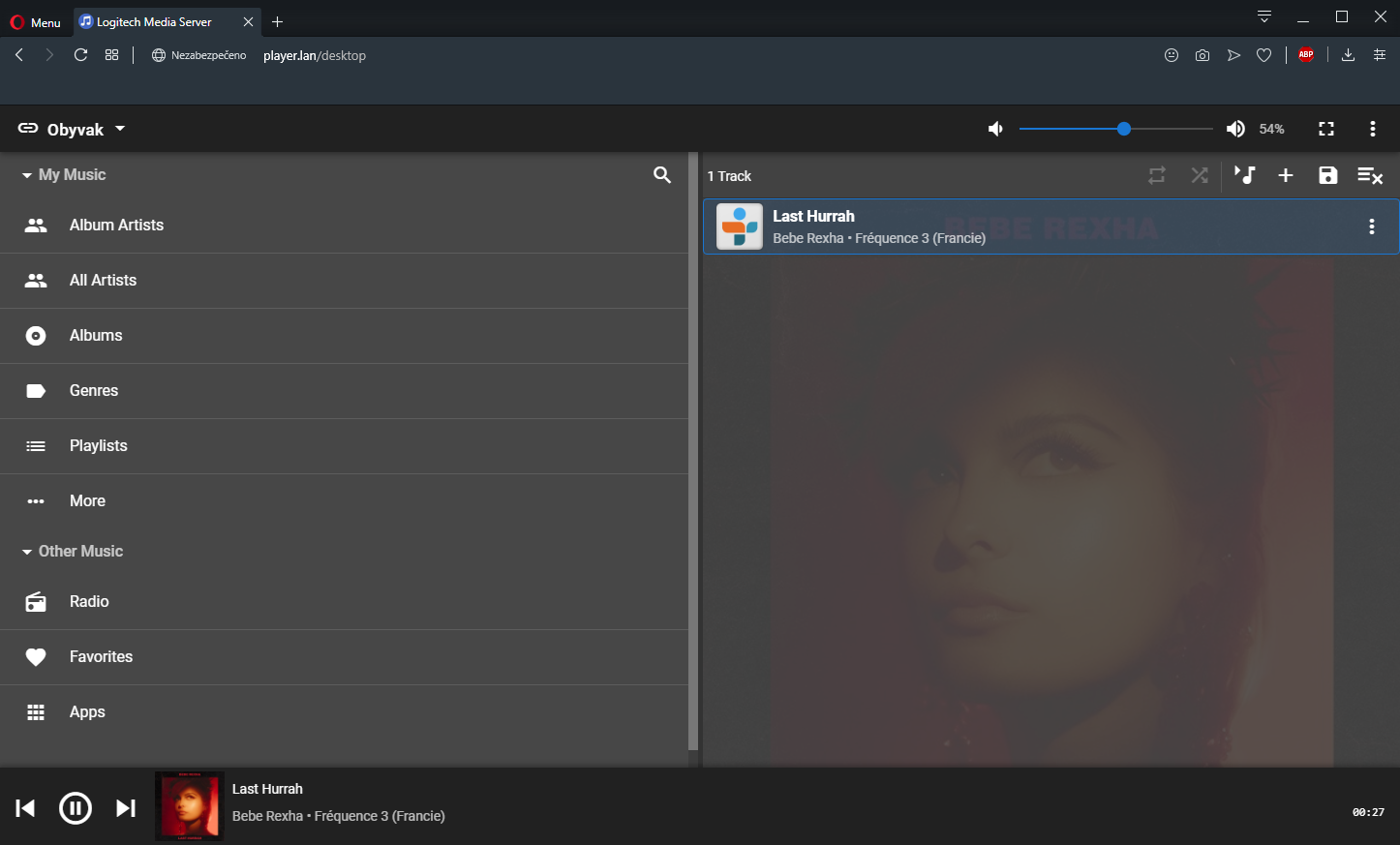Click the TuneIn thumbnail of the queue track
The height and width of the screenshot is (845, 1400).
[x=740, y=226]
